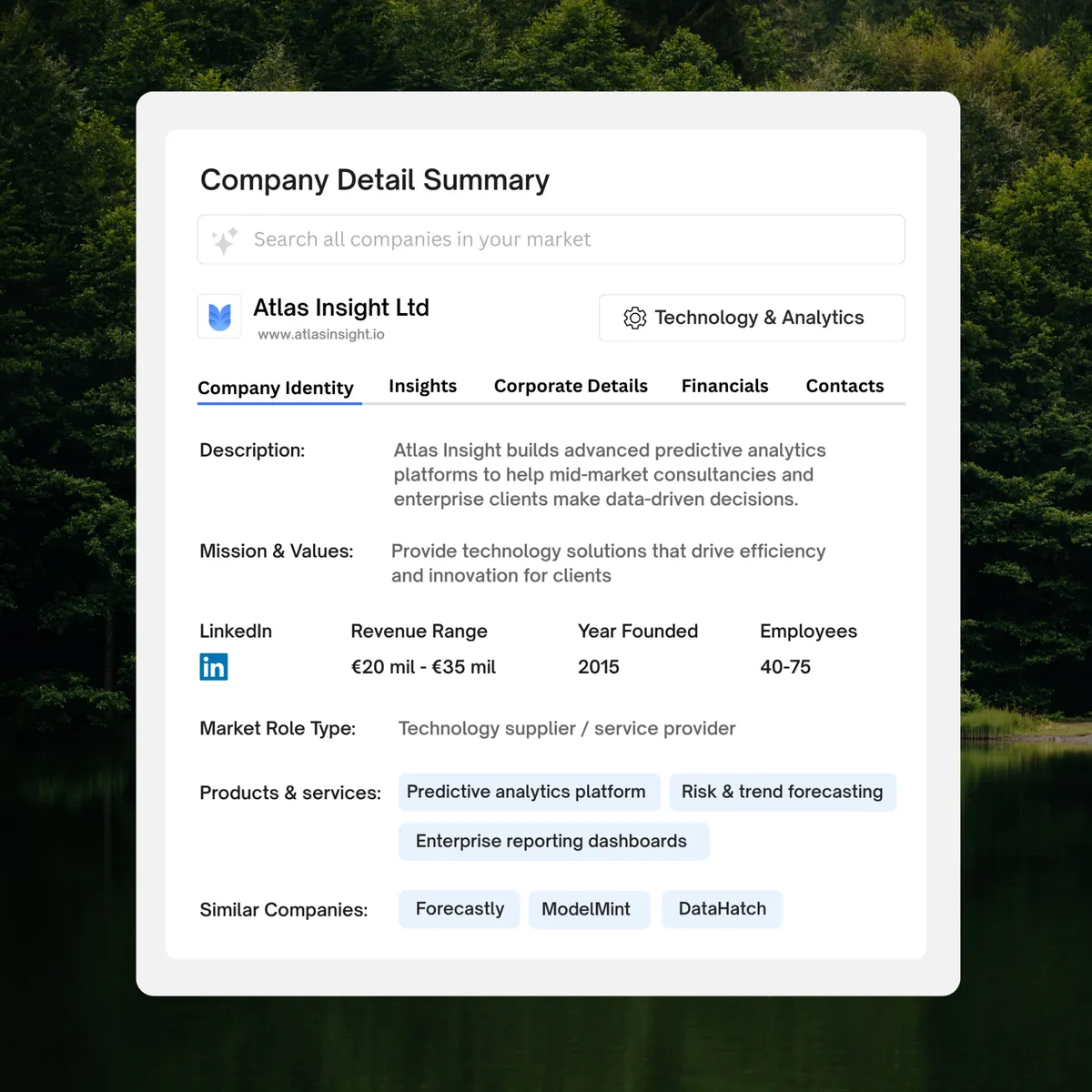Select the Company Identity tab

pos(276,388)
